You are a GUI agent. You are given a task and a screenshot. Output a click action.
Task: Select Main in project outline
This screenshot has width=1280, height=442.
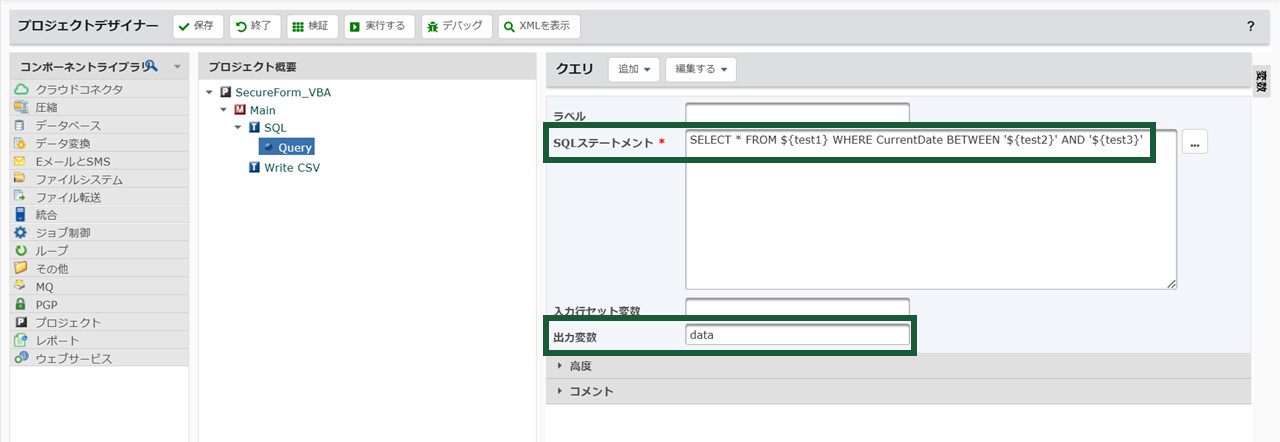(x=262, y=110)
